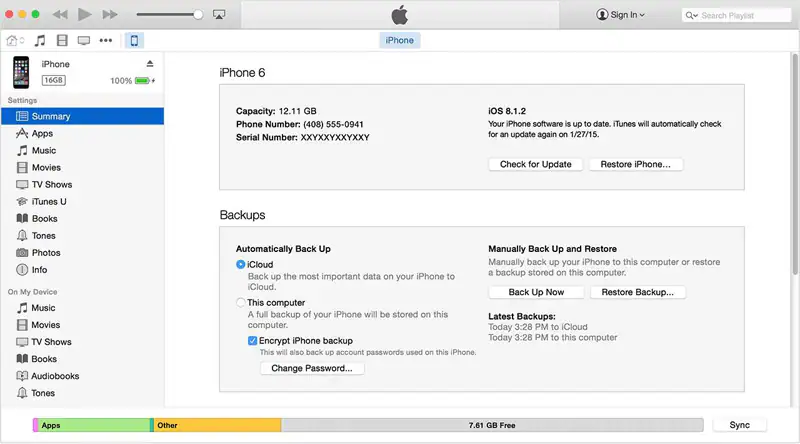Adjust the volume slider knob
800x444 pixels.
[198, 14]
